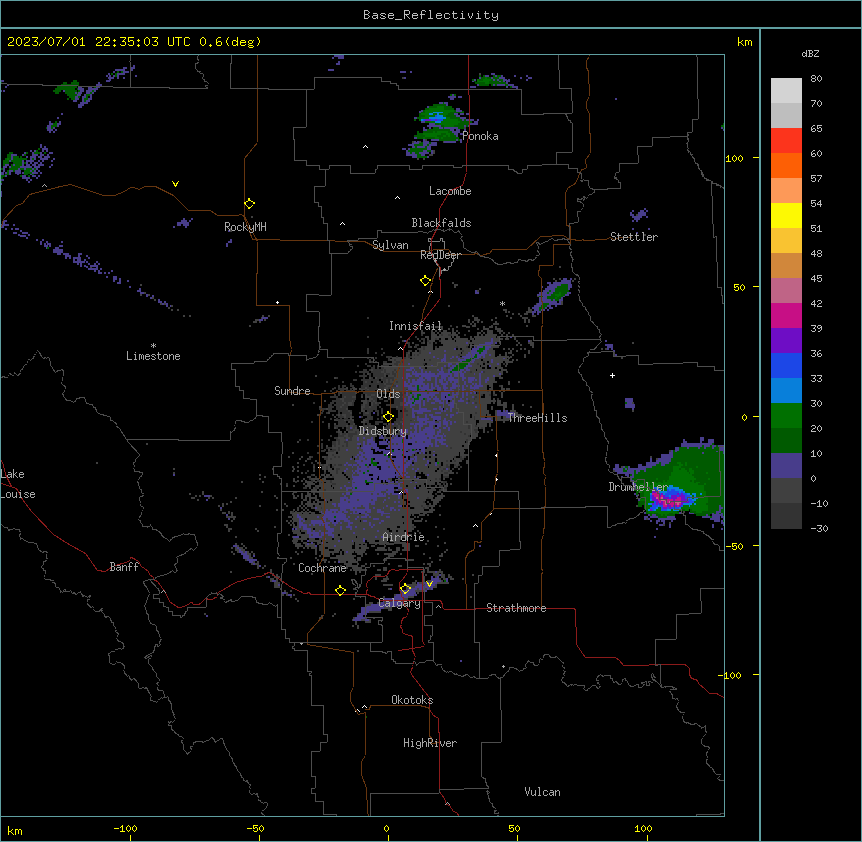The height and width of the screenshot is (842, 862).
Task: Pick the slate purple 0-10 dBZ legend swatch
Action: [786, 466]
